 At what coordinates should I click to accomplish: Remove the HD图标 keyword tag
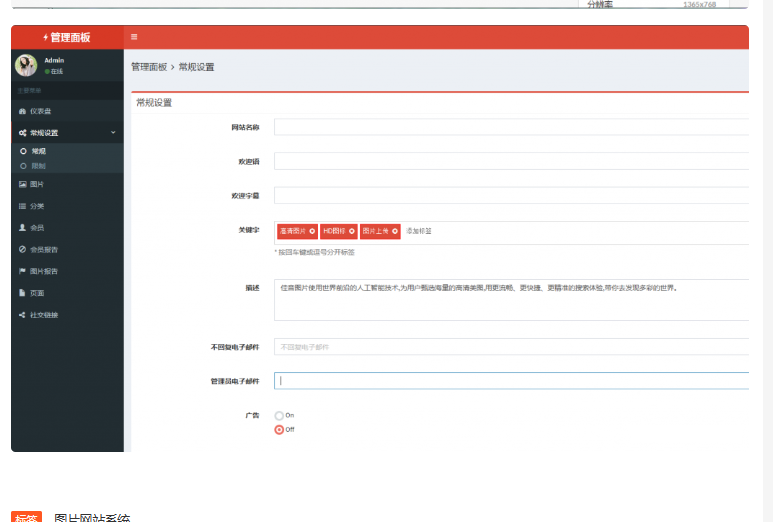click(x=352, y=231)
